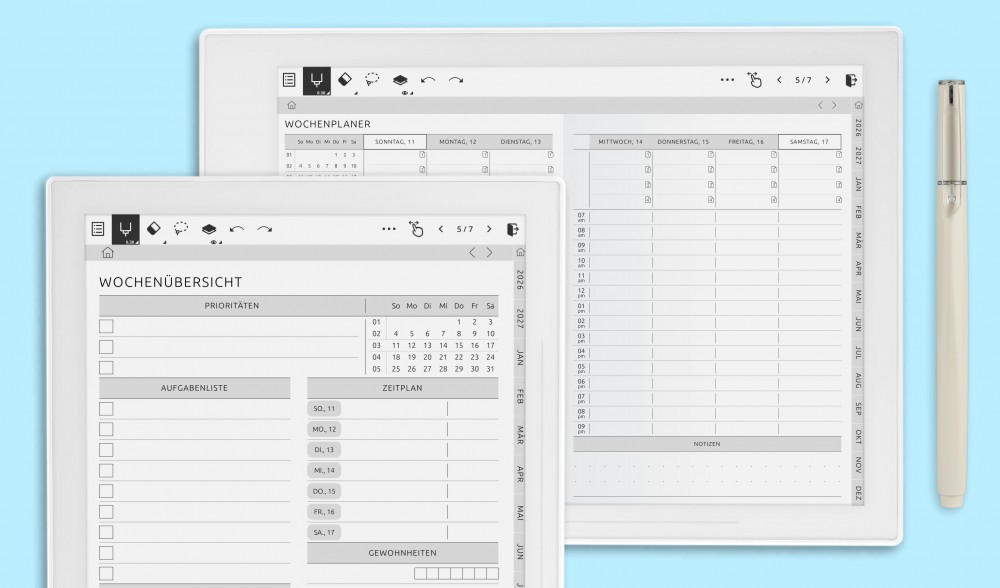Screen dimensions: 1000x588
Task: Redo the action on back tablet toolbar
Action: point(456,80)
